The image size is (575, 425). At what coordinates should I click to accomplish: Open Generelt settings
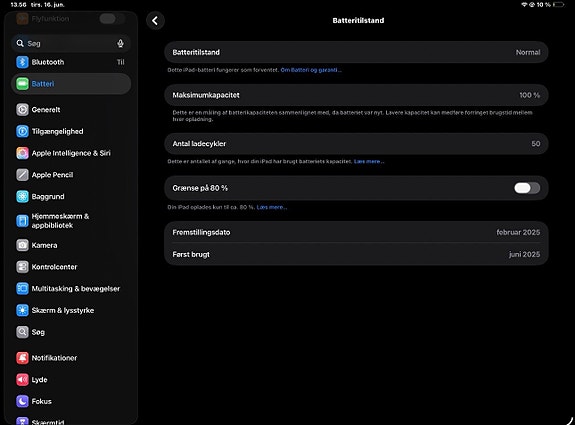coord(71,109)
